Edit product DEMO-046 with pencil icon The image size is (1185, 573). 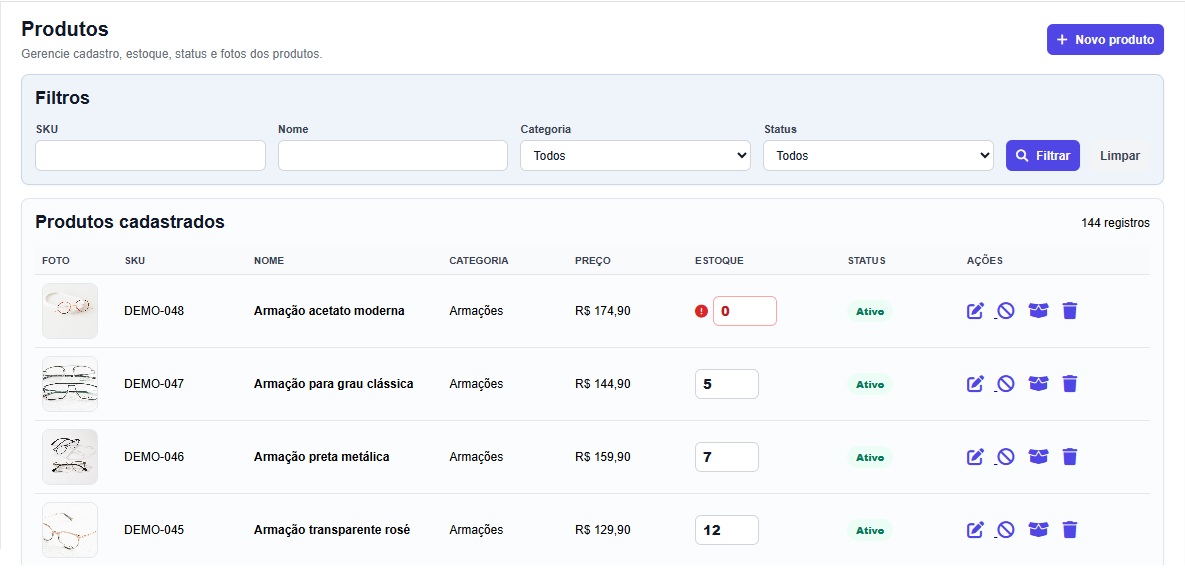[976, 457]
